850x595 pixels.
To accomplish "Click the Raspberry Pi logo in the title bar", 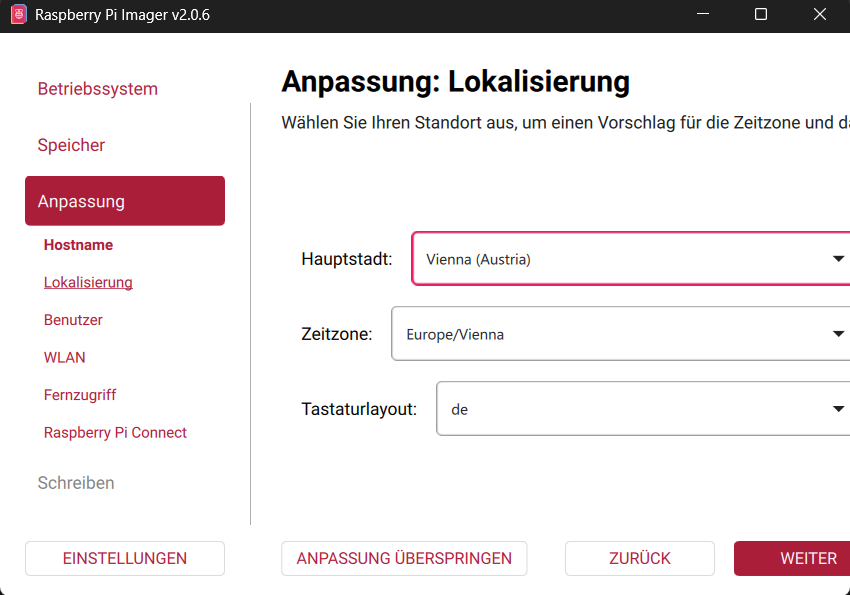I will pyautogui.click(x=16, y=15).
